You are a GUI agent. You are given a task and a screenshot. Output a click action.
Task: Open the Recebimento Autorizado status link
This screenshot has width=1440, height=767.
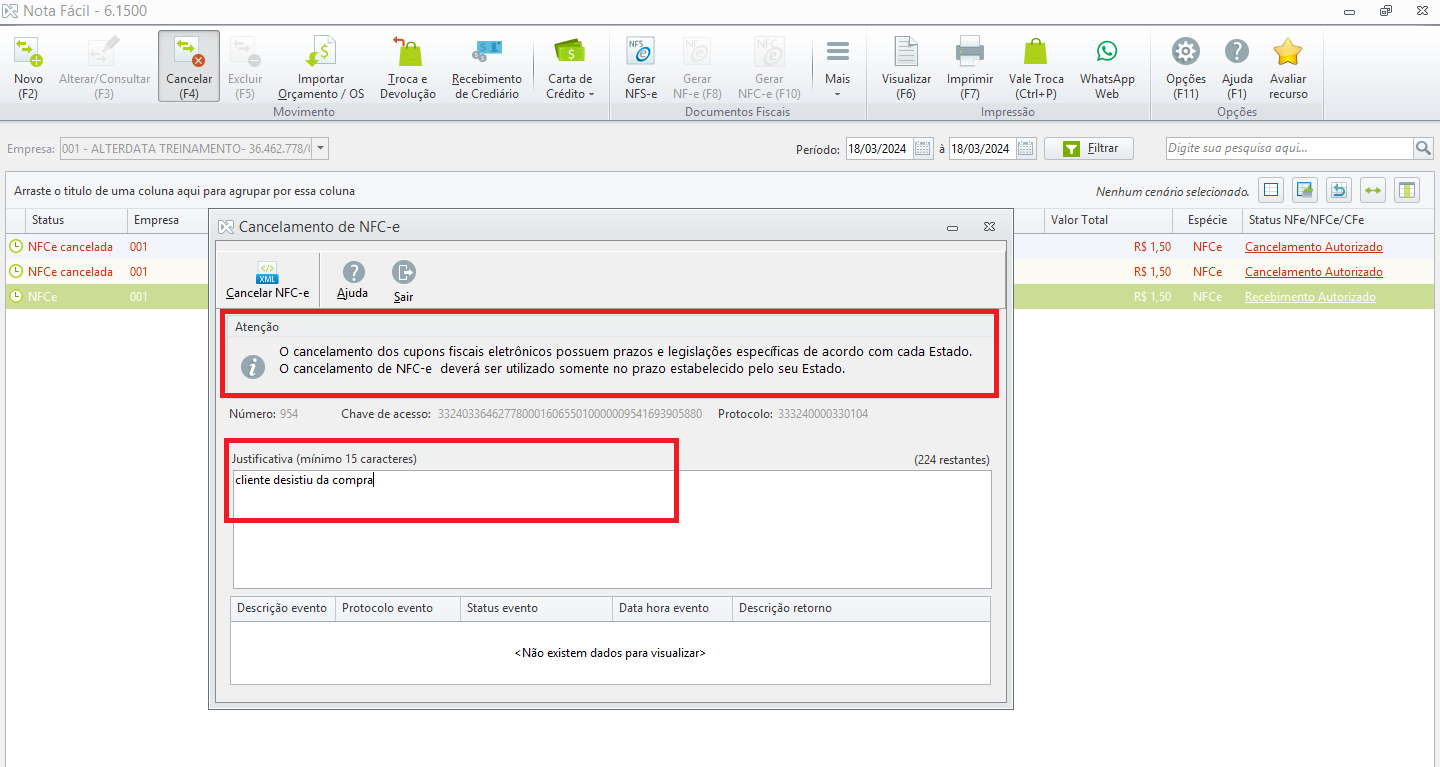pos(1310,297)
